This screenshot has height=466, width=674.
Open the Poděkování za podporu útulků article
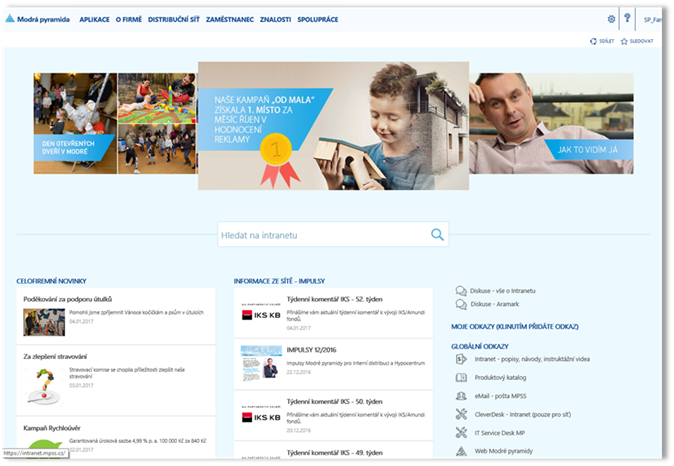[67, 299]
